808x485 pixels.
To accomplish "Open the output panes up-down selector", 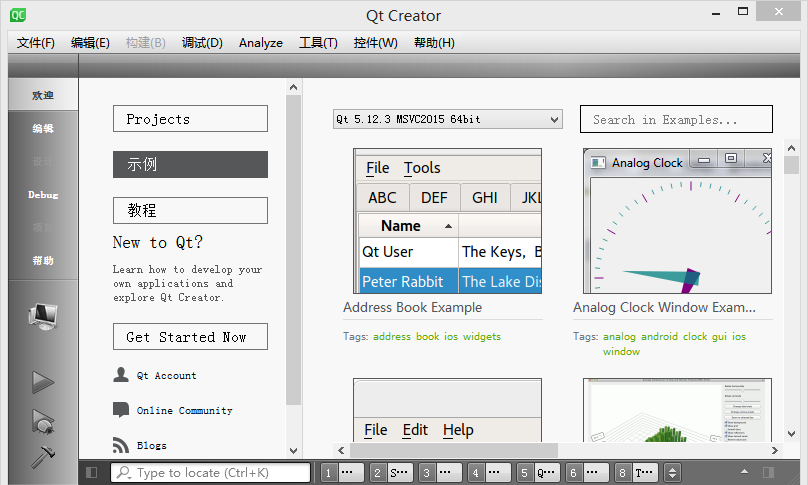I will 672,473.
